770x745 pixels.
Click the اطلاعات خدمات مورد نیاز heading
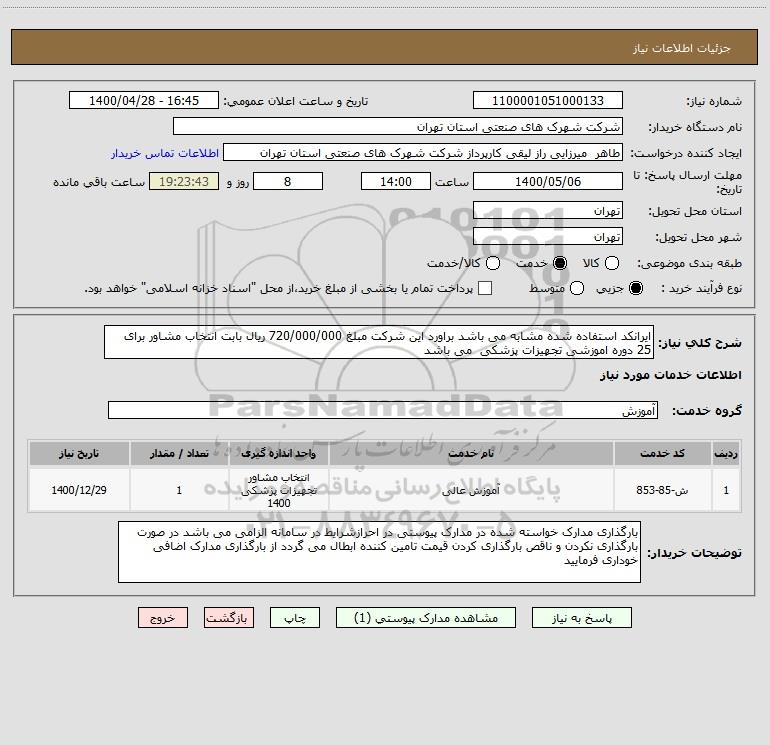pyautogui.click(x=670, y=375)
